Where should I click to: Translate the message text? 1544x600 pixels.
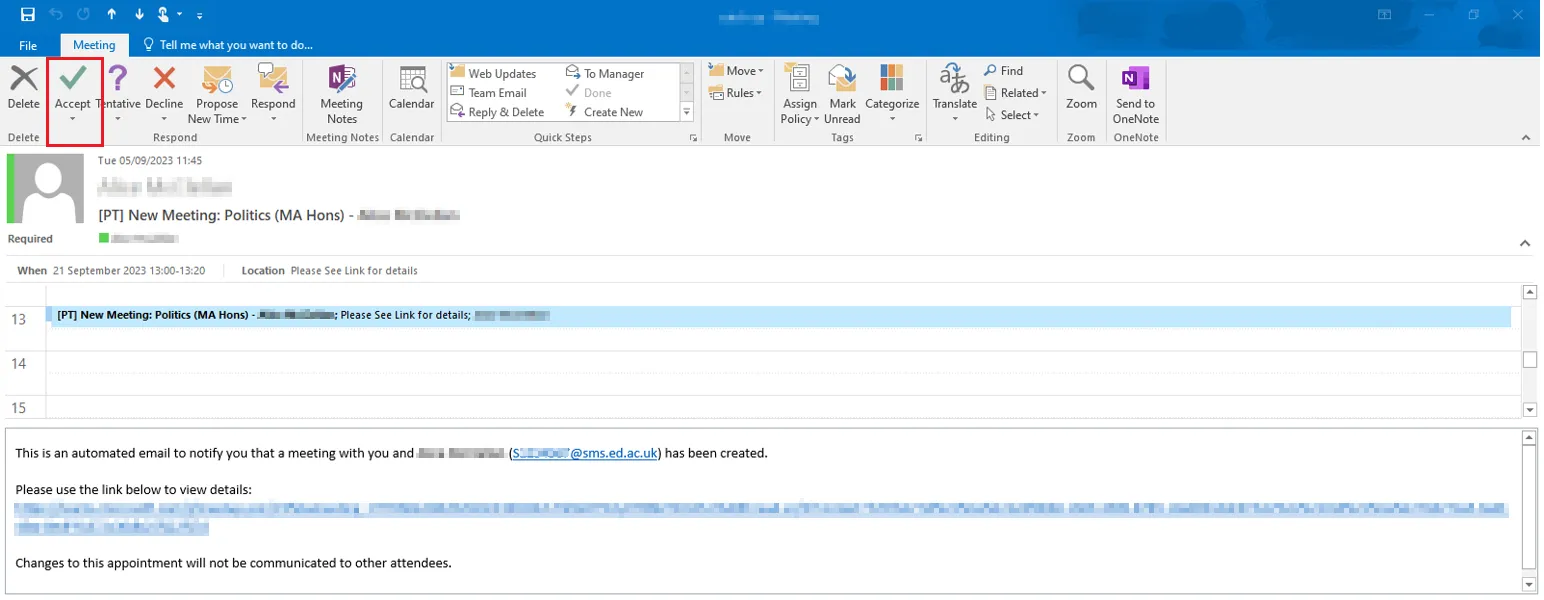pyautogui.click(x=954, y=92)
